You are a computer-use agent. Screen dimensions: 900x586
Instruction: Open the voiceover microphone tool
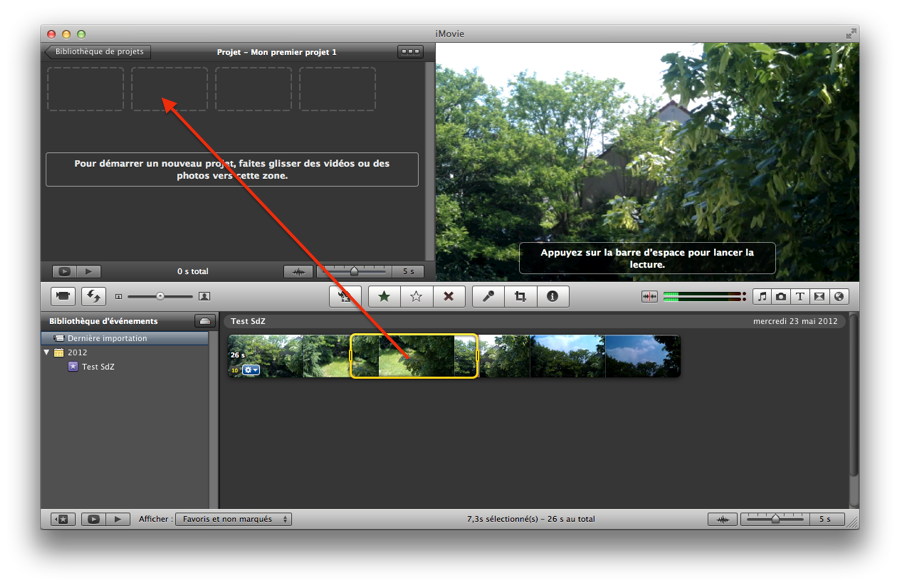[488, 296]
